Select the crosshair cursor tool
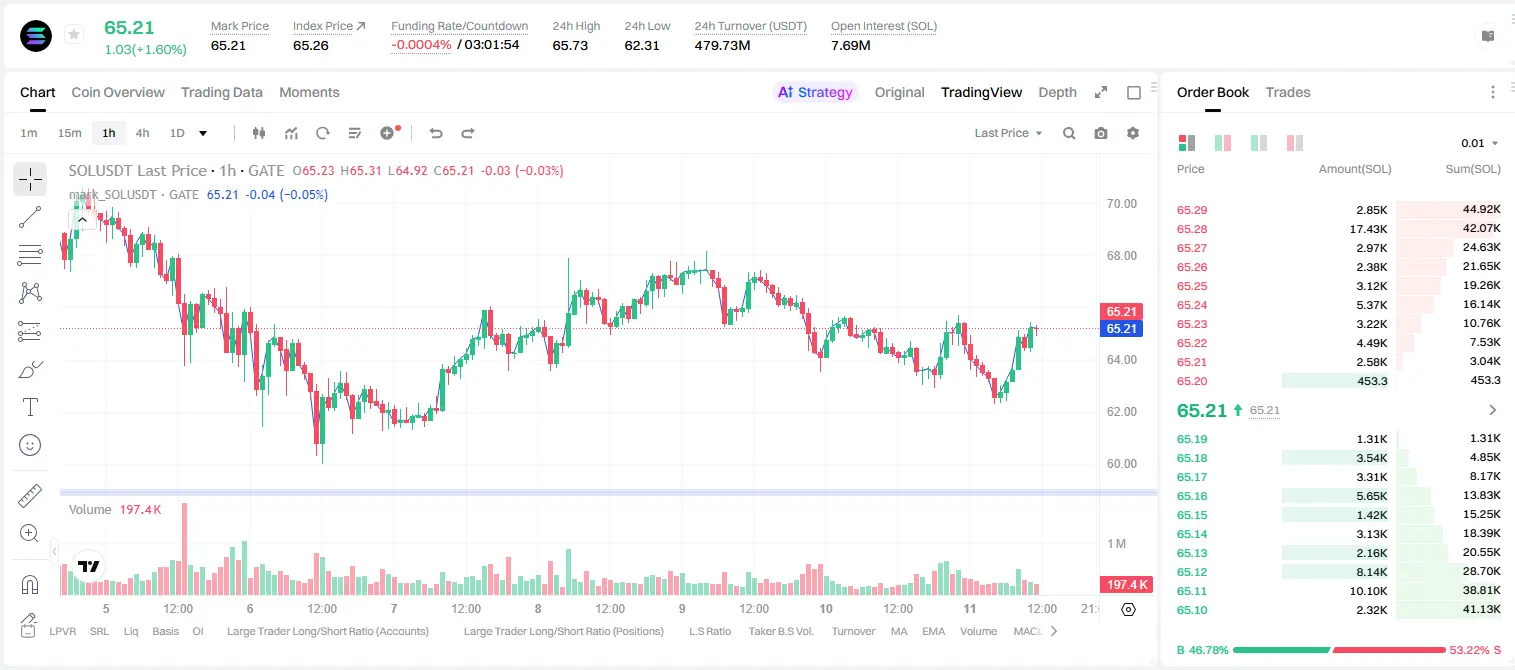Screen dimensions: 1515x670 click(30, 179)
